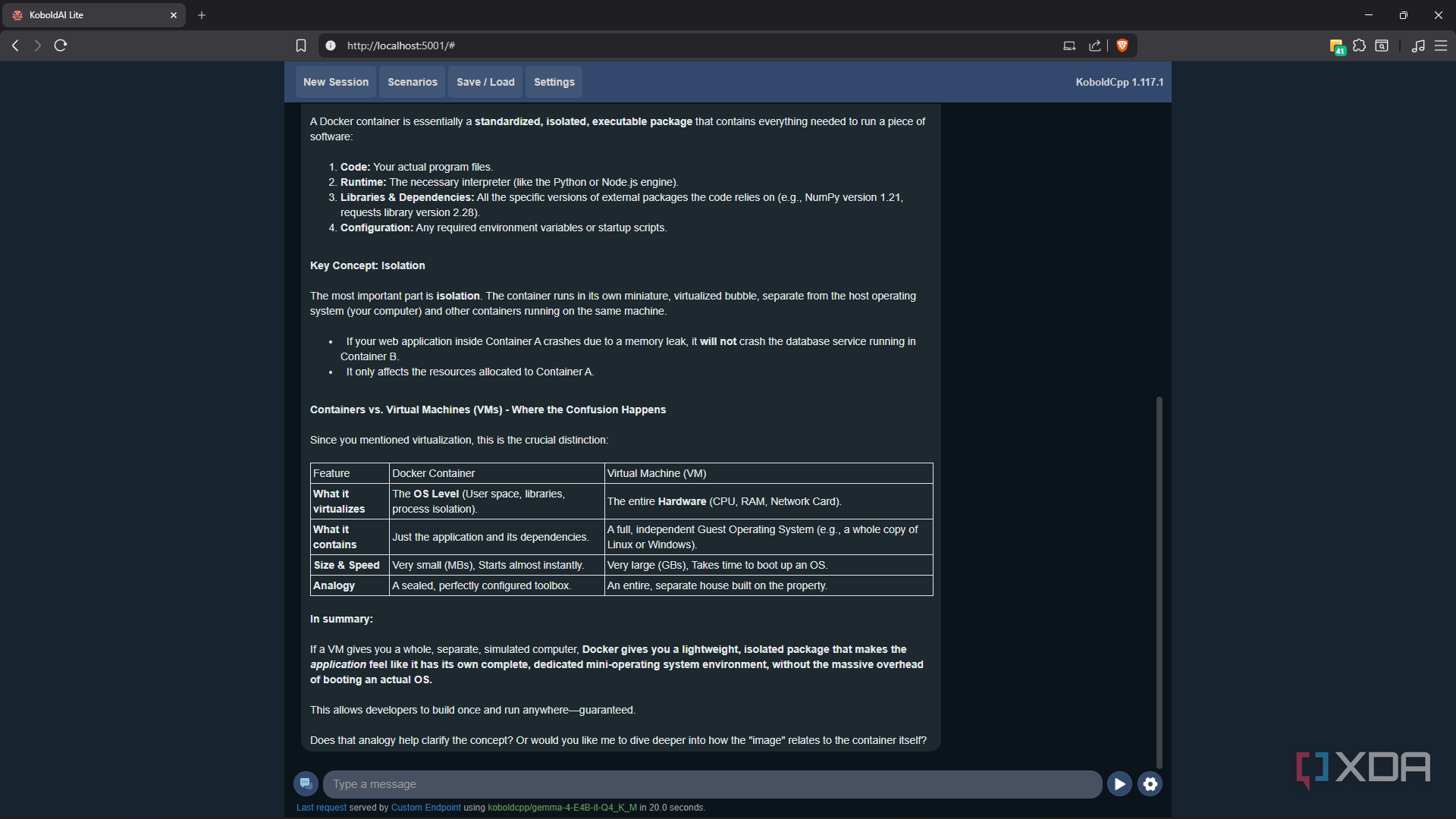Click the 'Containers vs. Virtual Machines' heading

point(488,409)
